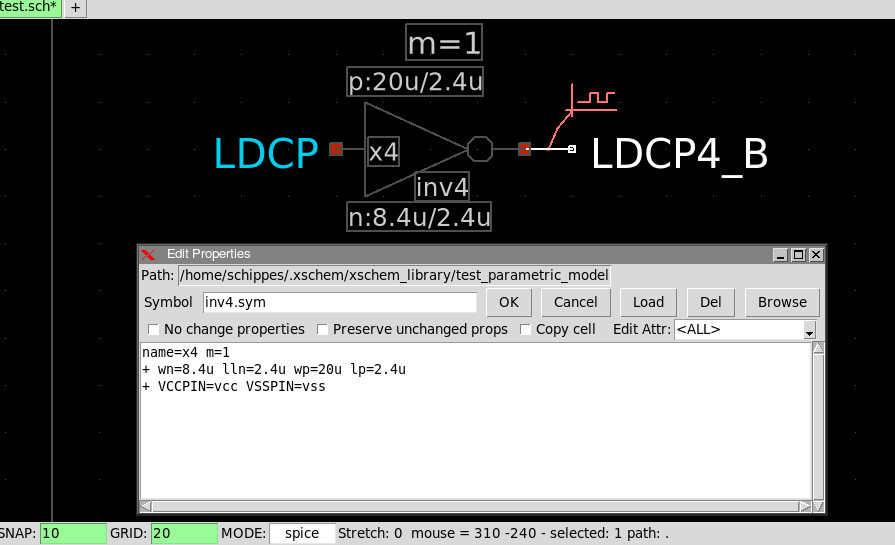Enable No change properties checkbox
The image size is (895, 545).
(x=154, y=329)
